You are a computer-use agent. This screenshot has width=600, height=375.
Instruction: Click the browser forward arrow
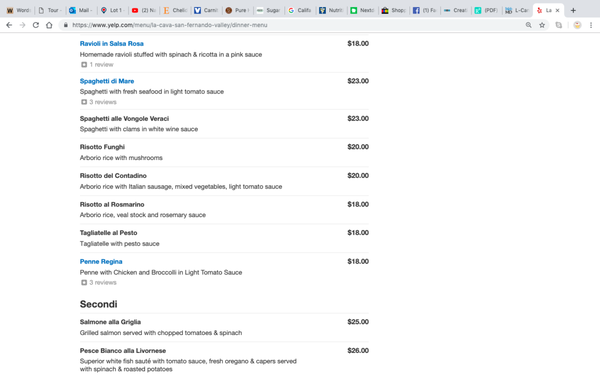coord(23,25)
